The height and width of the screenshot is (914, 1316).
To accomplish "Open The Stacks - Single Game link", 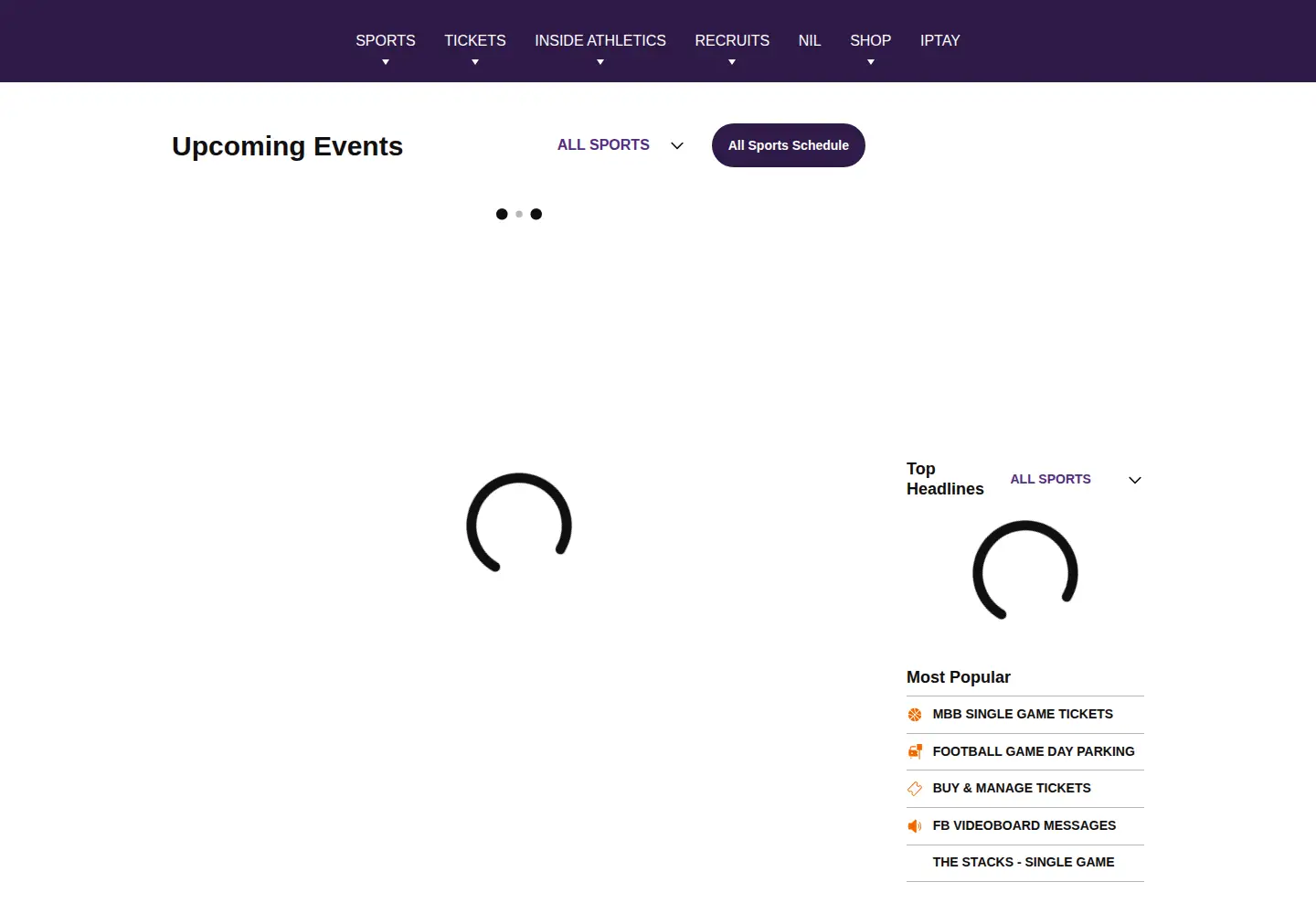I will 1024,862.
